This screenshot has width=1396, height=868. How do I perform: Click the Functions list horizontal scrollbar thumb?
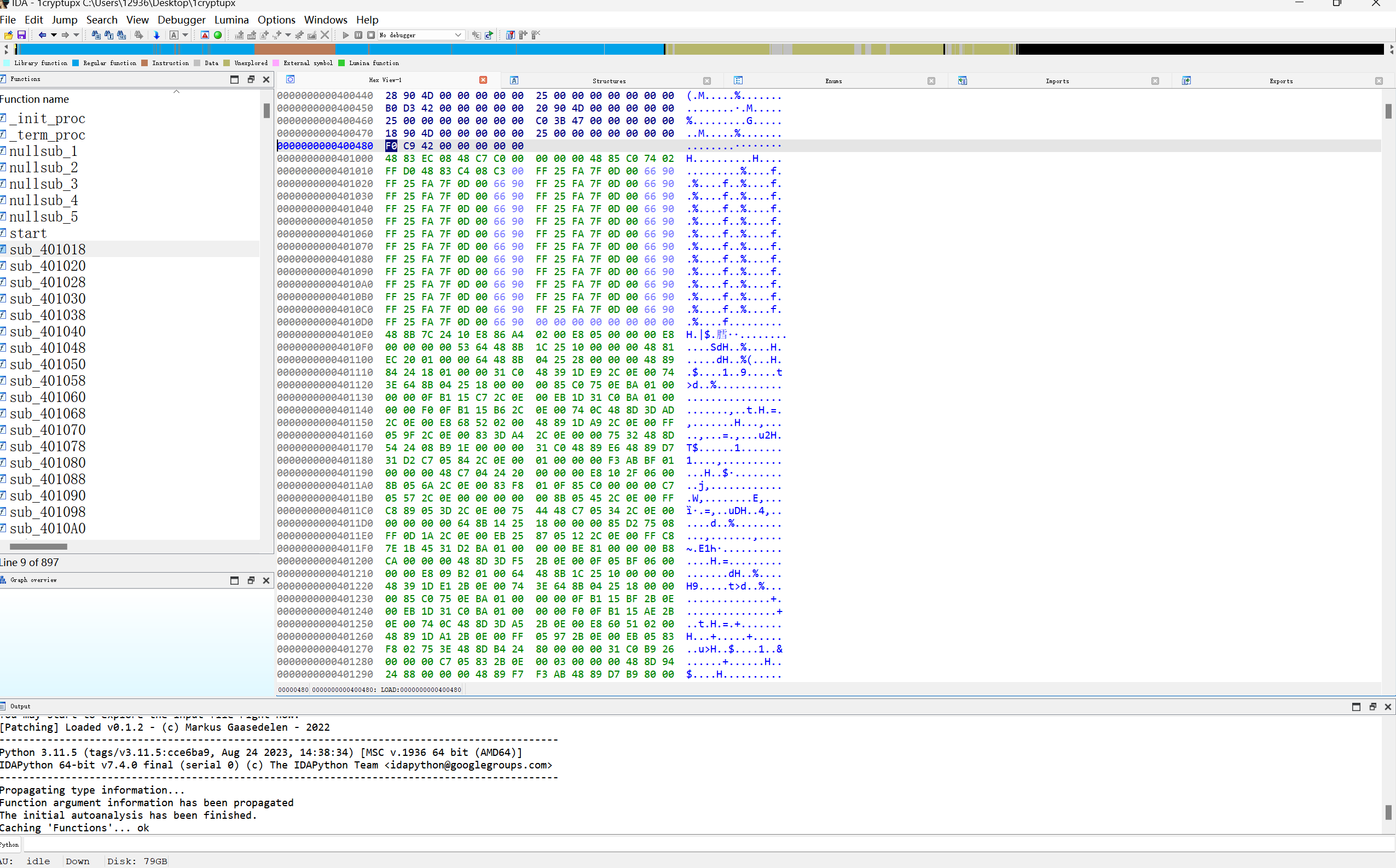point(38,546)
